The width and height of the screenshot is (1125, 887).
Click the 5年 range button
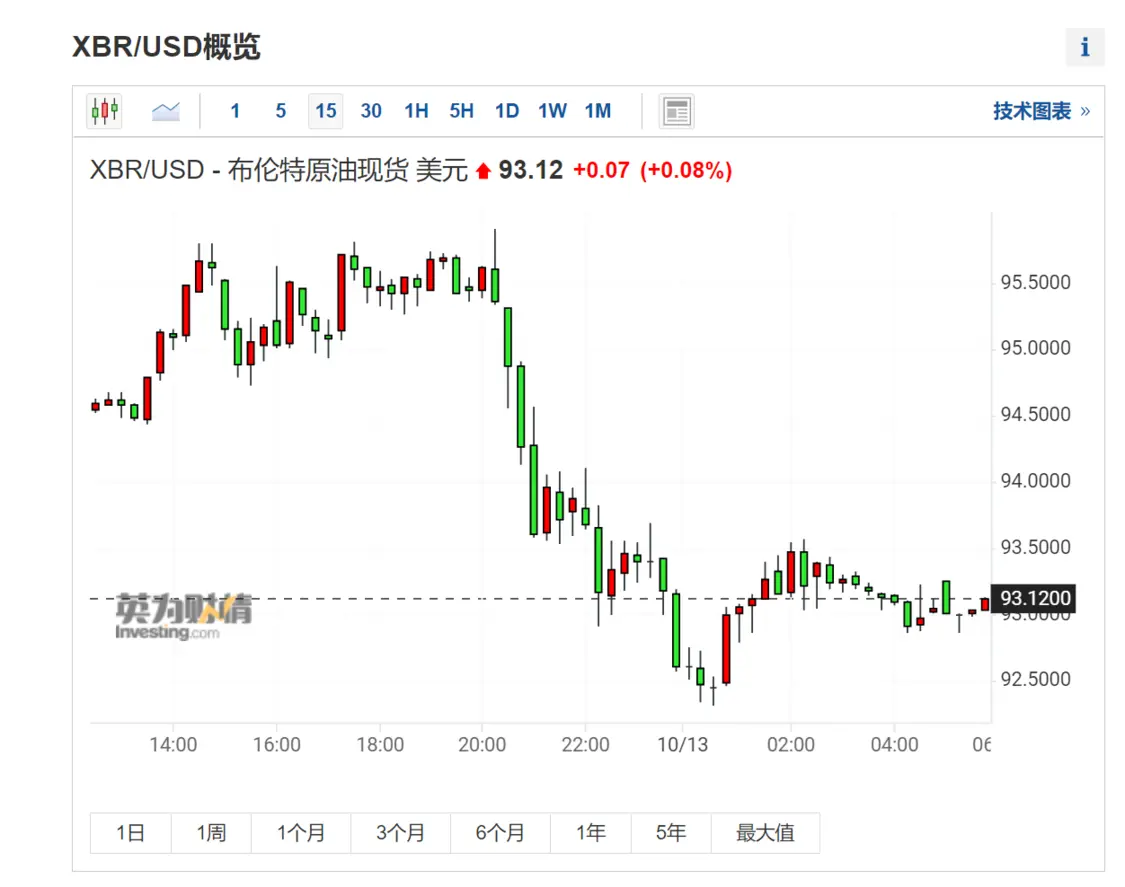[x=671, y=833]
